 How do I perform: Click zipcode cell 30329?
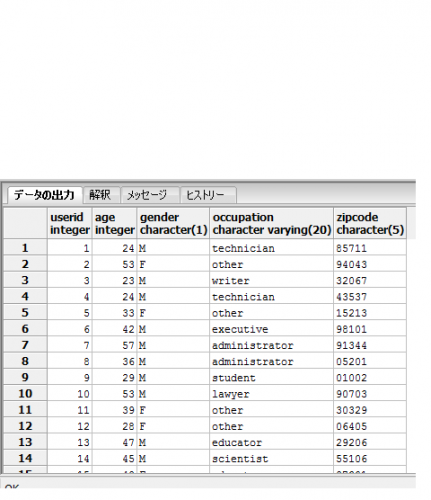(370, 410)
